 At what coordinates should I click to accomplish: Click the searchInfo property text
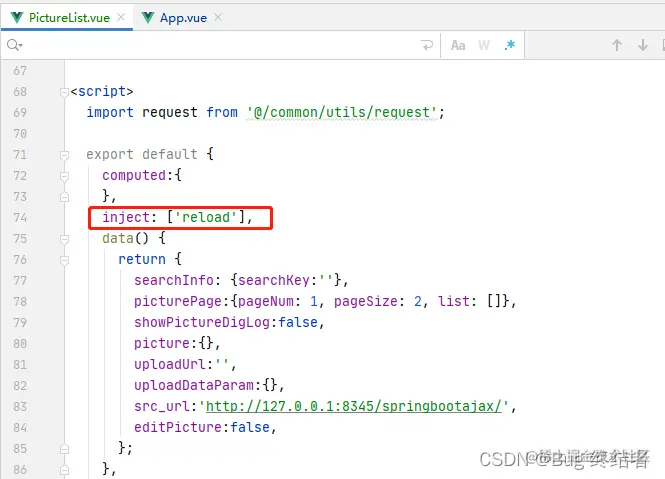(x=174, y=280)
